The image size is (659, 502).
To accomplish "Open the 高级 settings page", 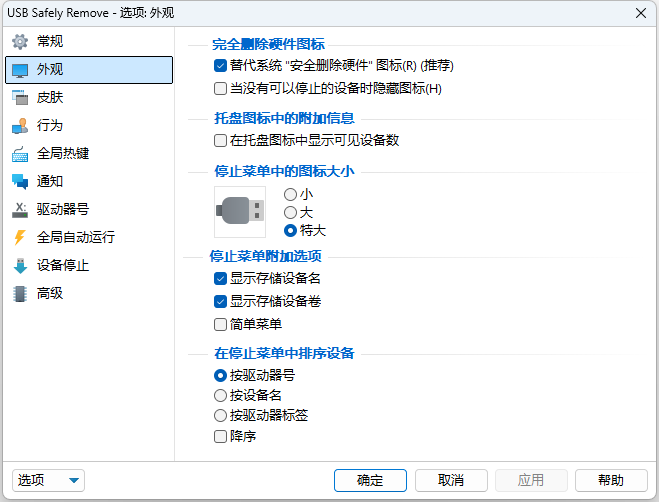I will [x=89, y=293].
